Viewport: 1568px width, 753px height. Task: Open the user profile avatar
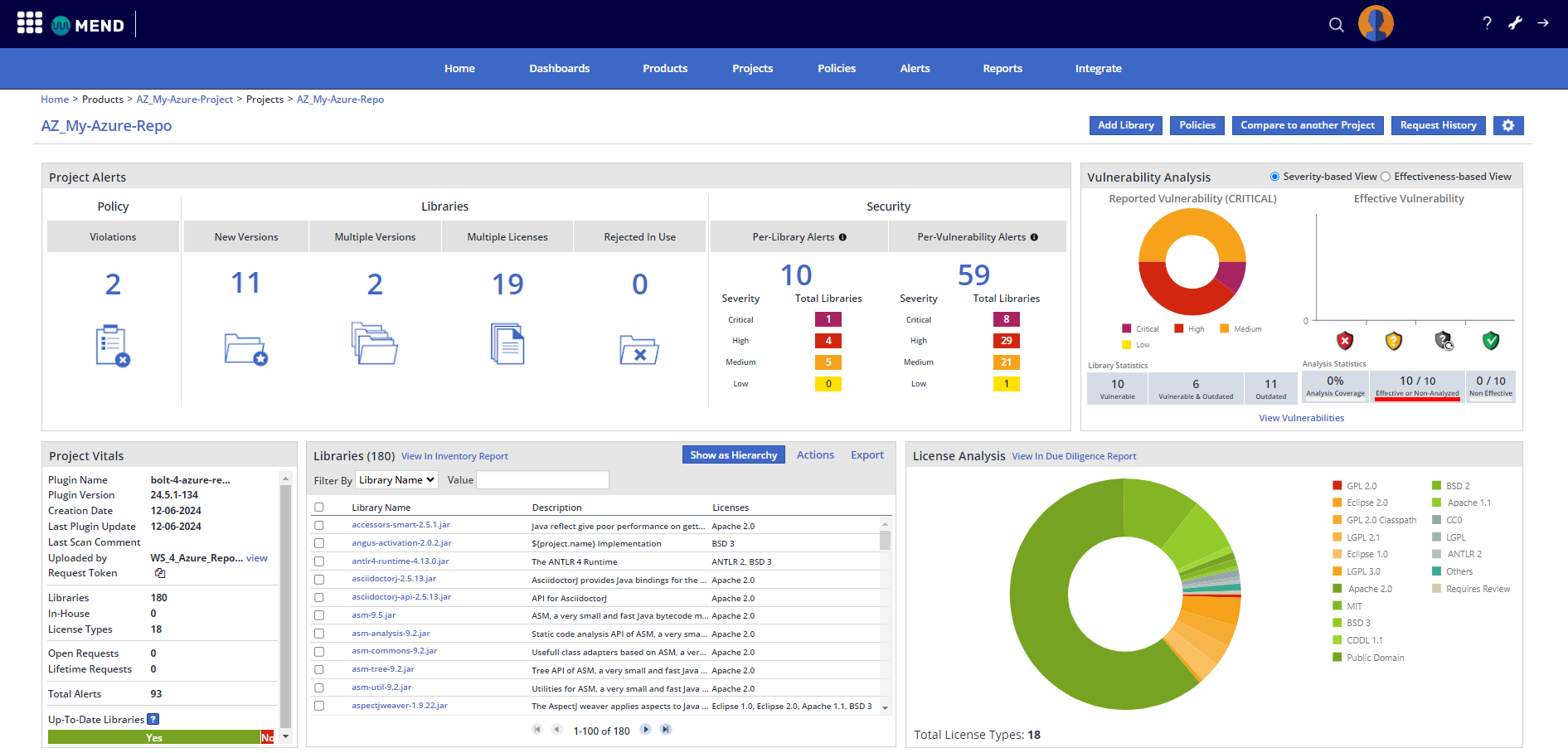[1376, 23]
